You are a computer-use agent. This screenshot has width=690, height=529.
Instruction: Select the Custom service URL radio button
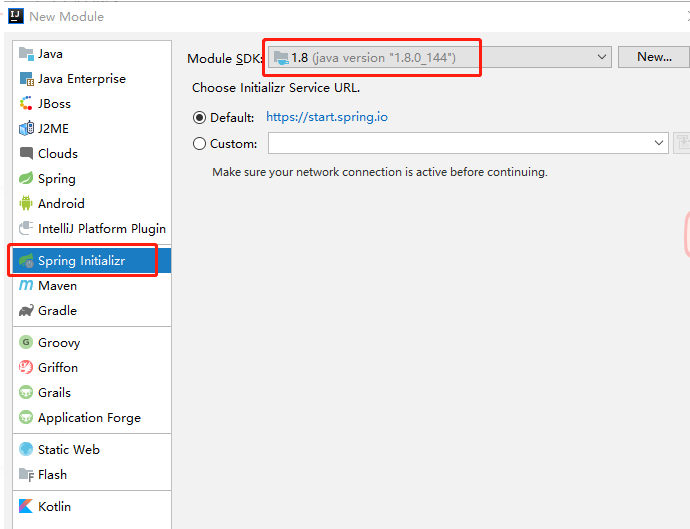tap(199, 143)
